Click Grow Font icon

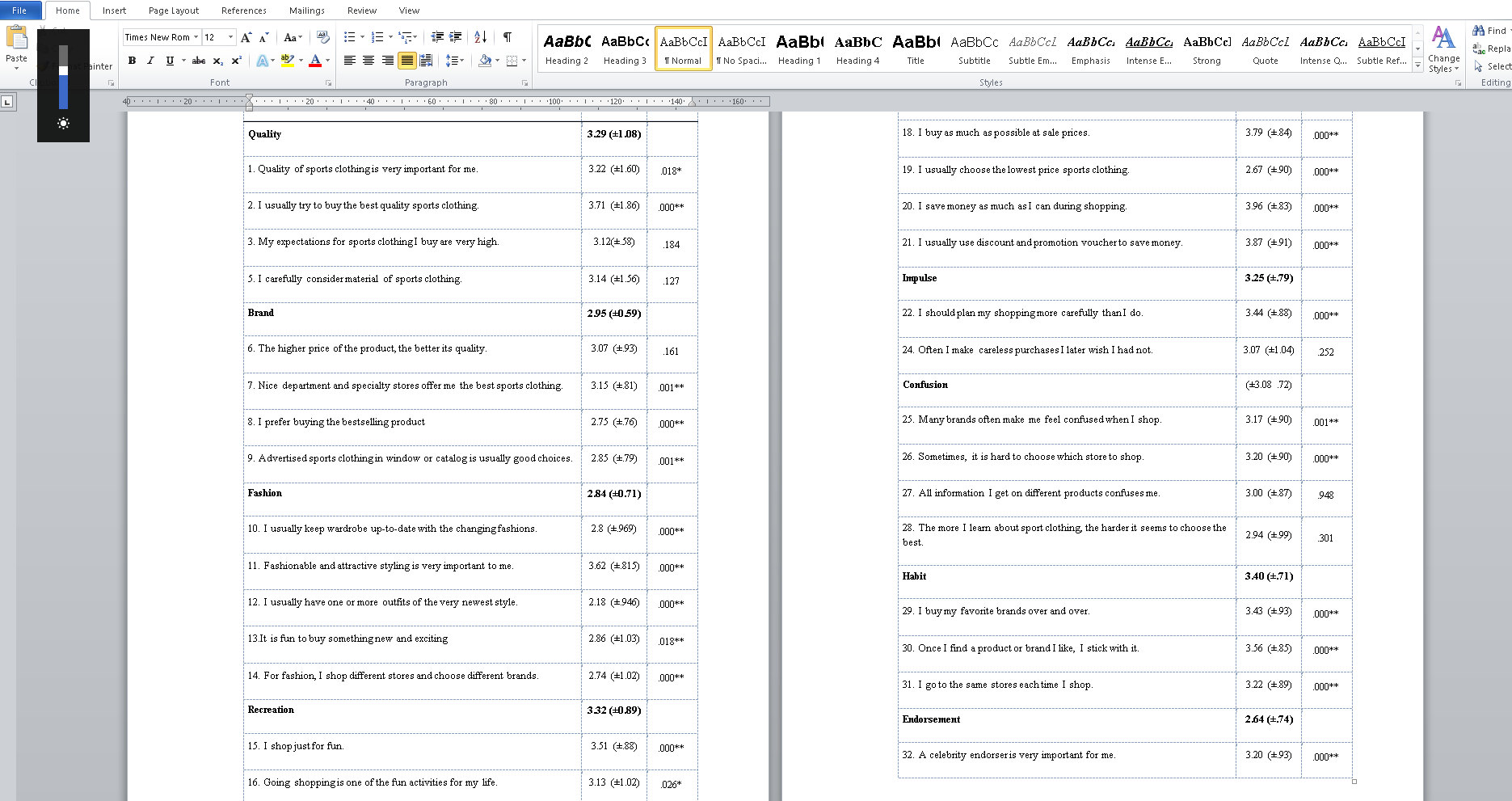tap(246, 37)
